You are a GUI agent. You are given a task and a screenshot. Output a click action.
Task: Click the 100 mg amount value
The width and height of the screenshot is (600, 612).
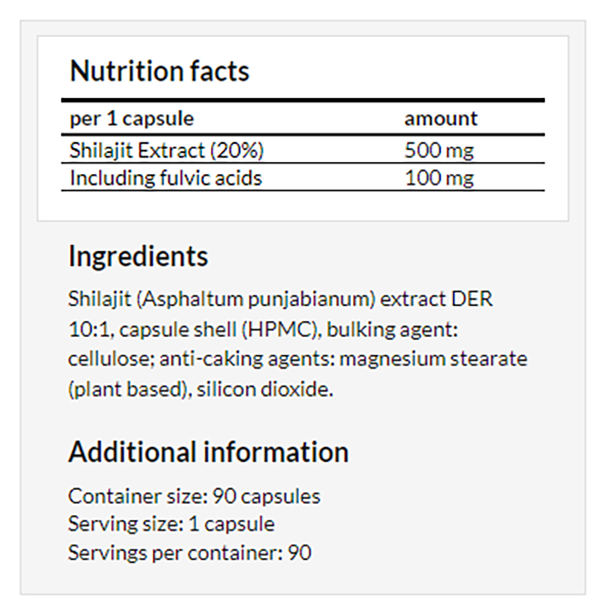439,178
